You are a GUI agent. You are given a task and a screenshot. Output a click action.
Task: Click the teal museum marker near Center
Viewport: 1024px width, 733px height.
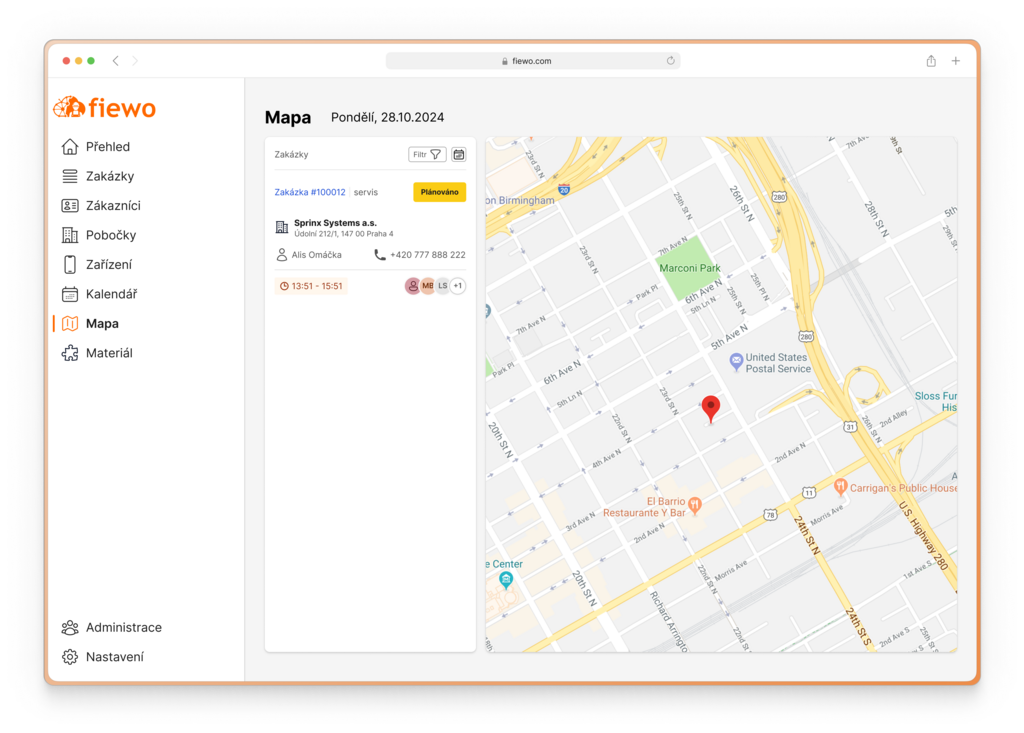pyautogui.click(x=505, y=579)
